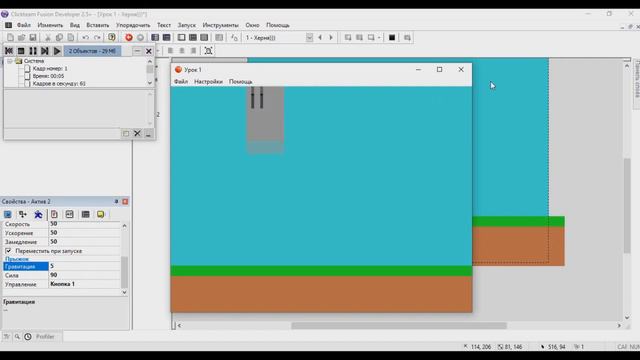The width and height of the screenshot is (640, 360).
Task: Pin the Свойства properties panel
Action: click(116, 202)
